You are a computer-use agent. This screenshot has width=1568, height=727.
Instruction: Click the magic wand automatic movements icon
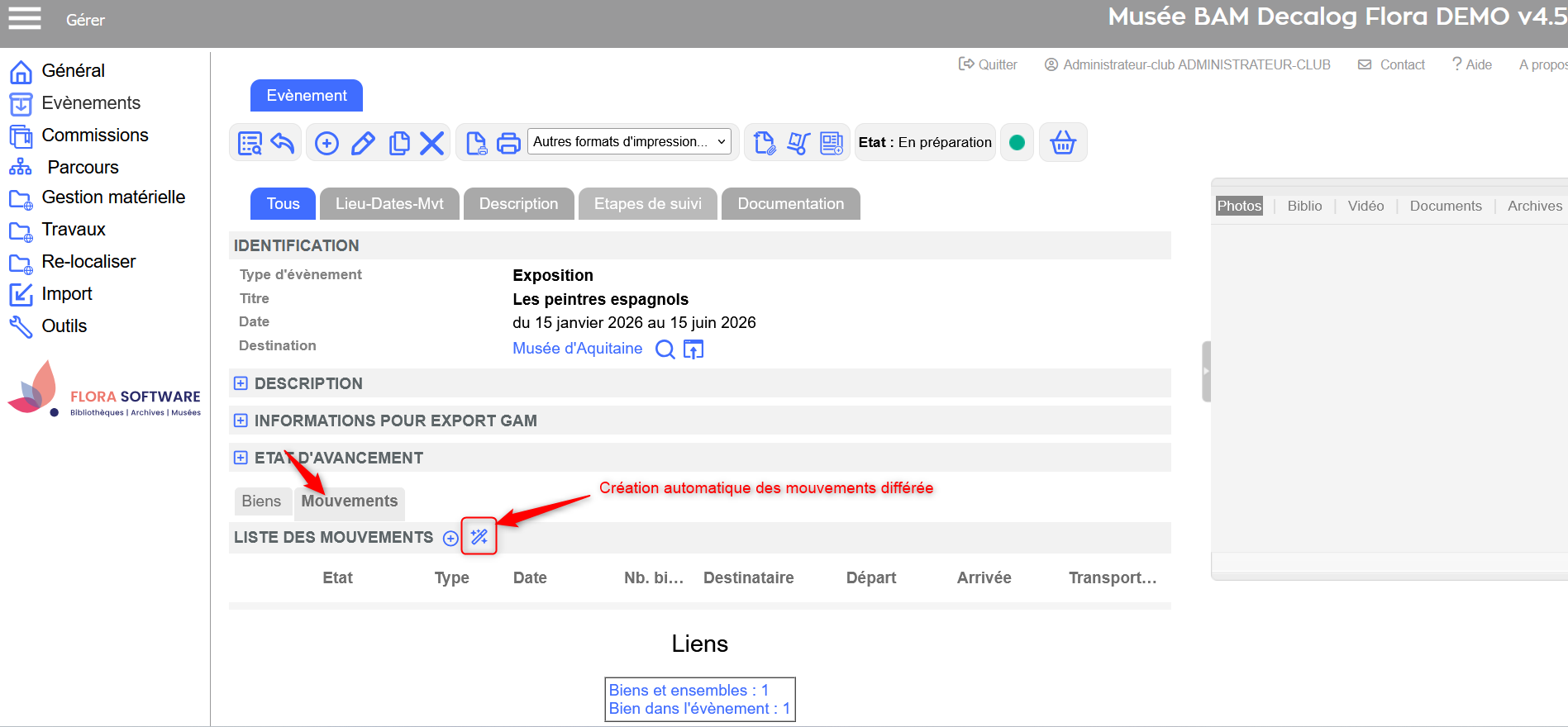click(x=479, y=537)
